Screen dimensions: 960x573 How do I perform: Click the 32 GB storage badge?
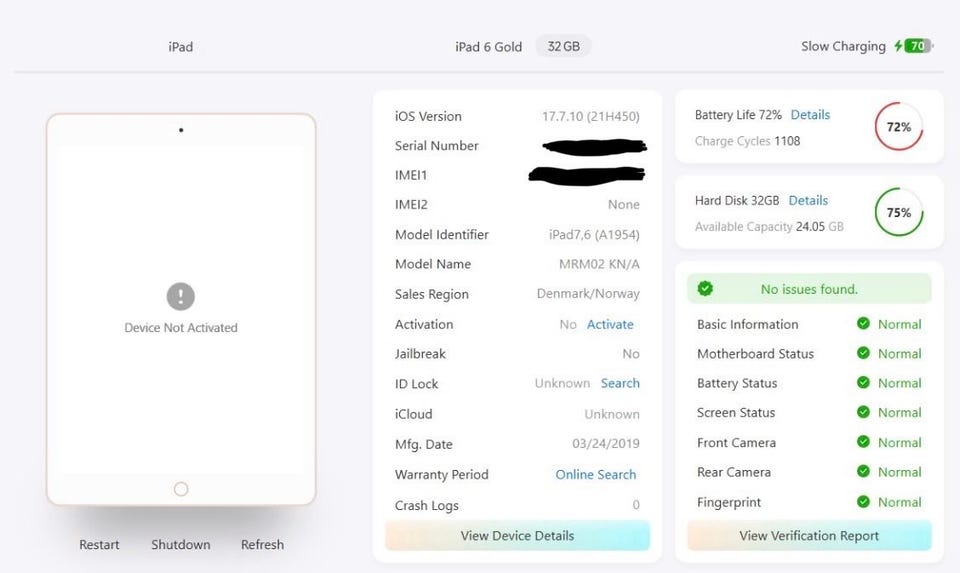[x=563, y=47]
